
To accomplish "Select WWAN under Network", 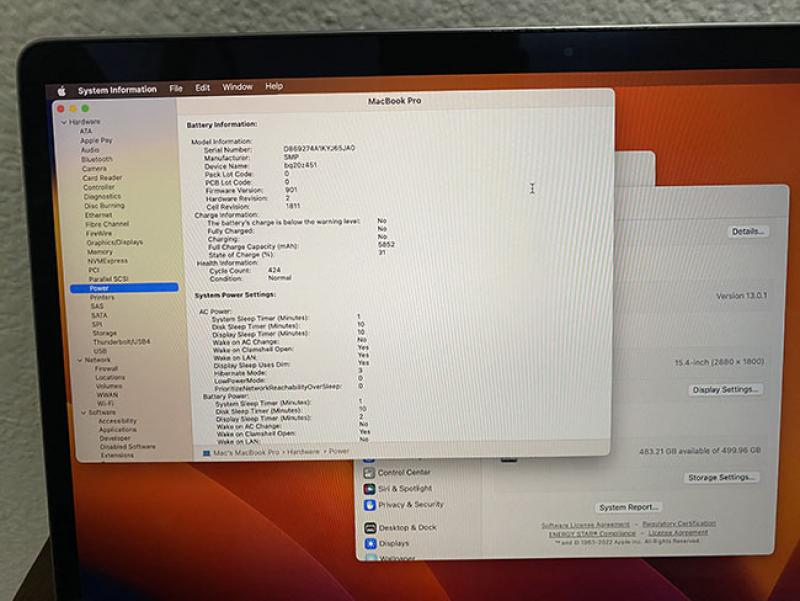I will pos(107,395).
